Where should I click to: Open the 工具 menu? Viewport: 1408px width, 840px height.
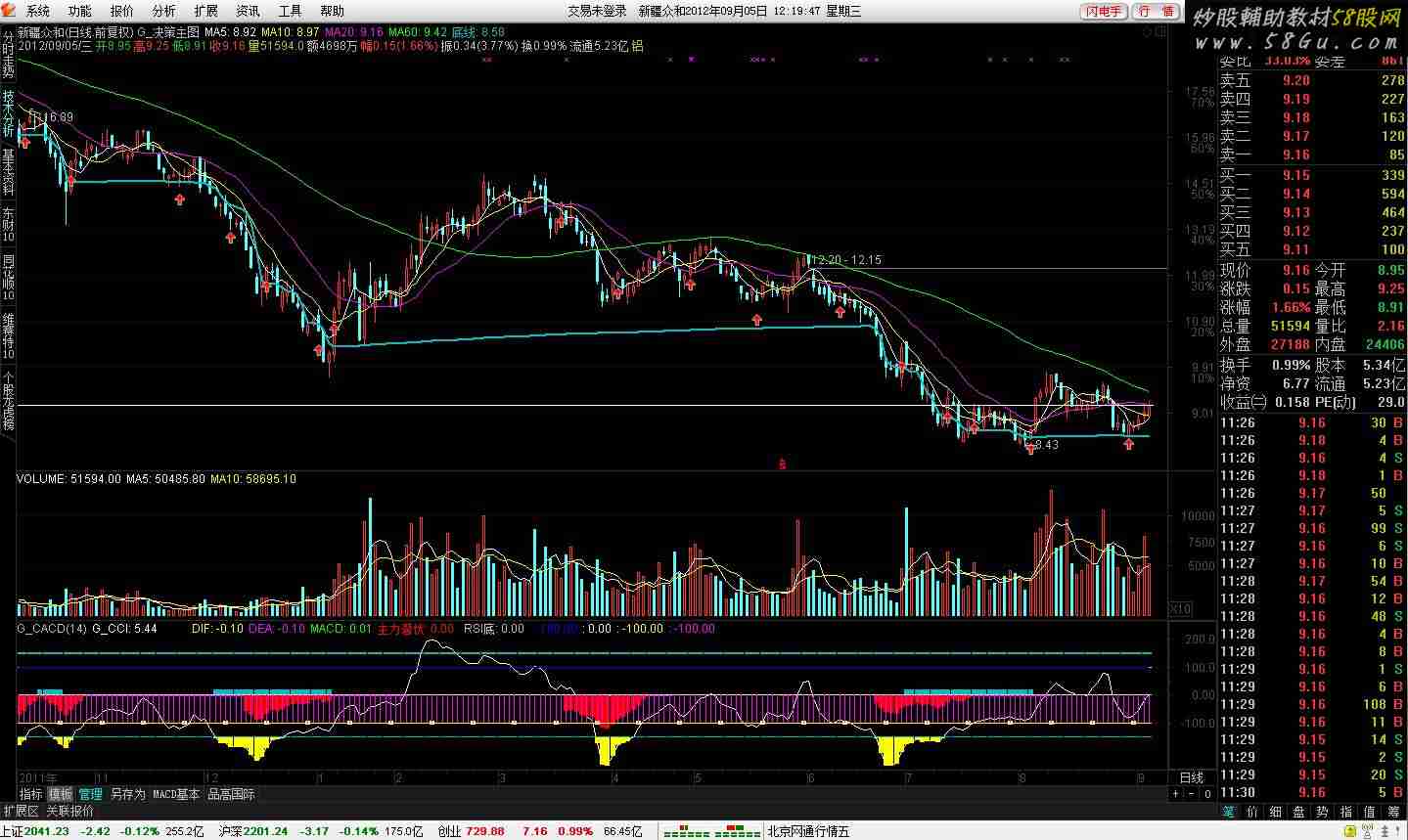[x=290, y=11]
